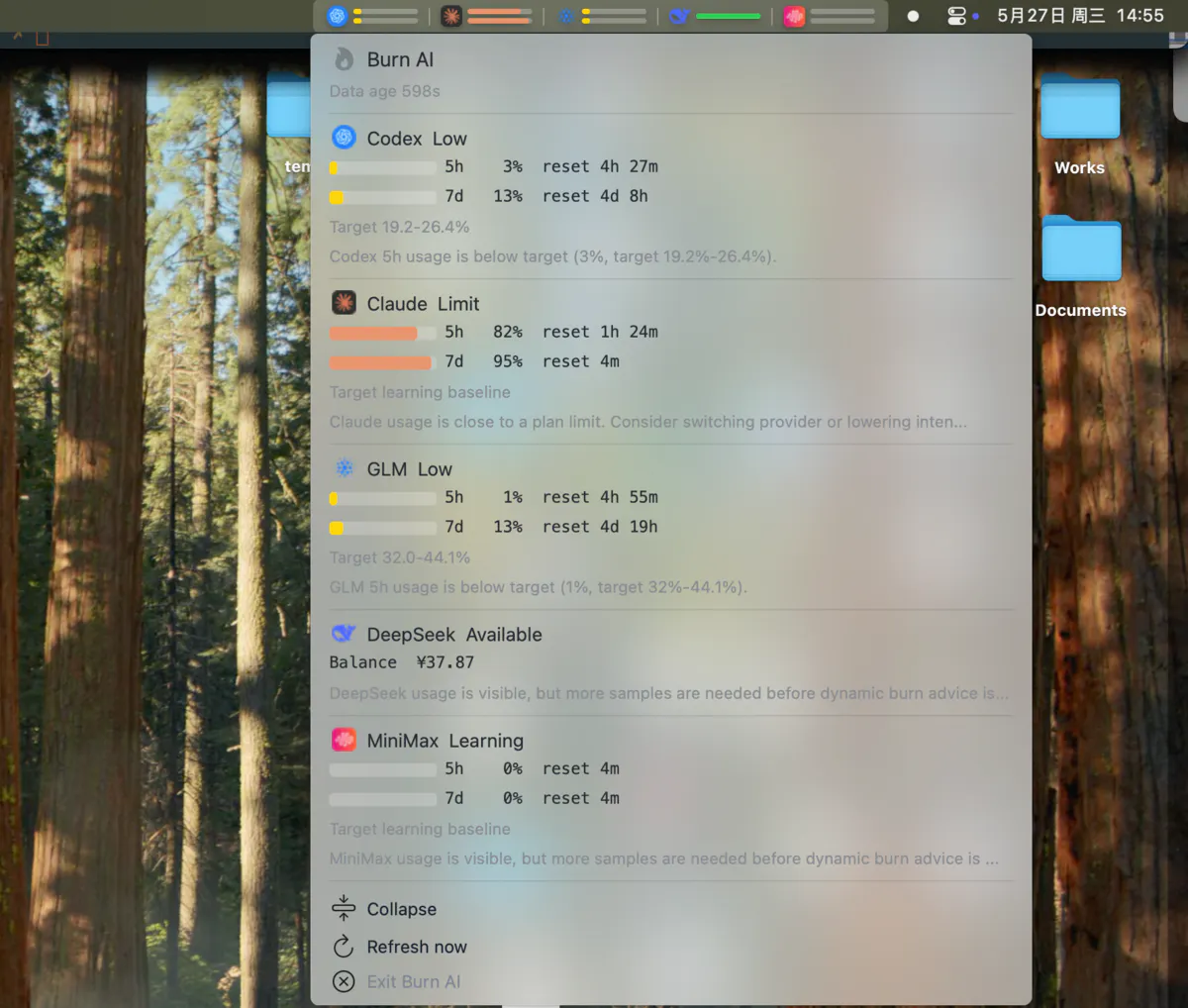Collapse the Burn AI panel via the Collapse label
This screenshot has width=1188, height=1008.
click(401, 909)
